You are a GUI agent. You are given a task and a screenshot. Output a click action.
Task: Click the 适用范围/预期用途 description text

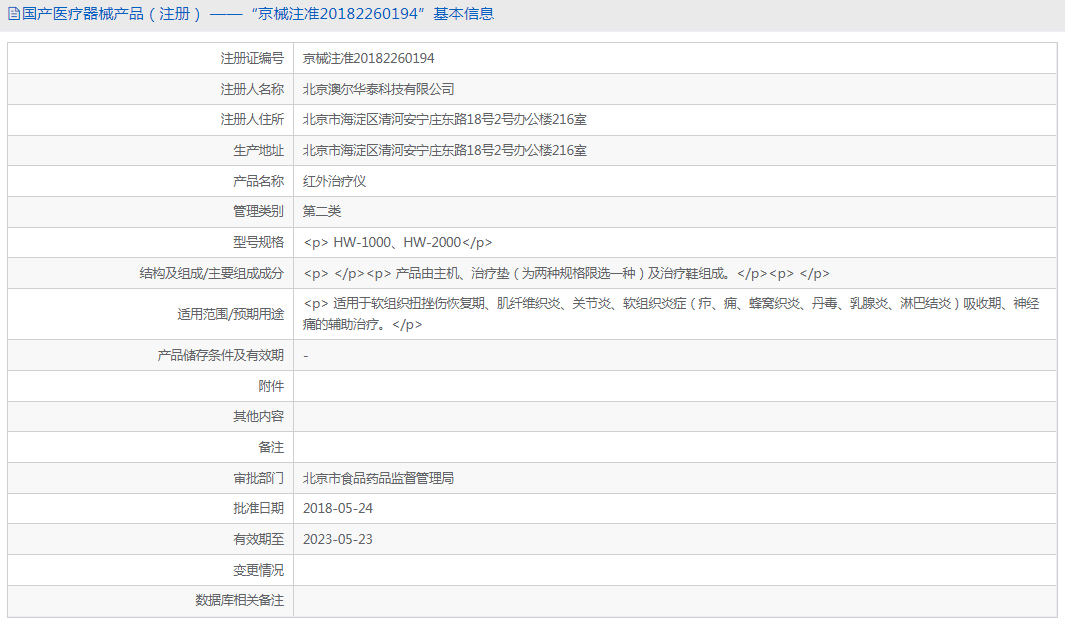[671, 314]
